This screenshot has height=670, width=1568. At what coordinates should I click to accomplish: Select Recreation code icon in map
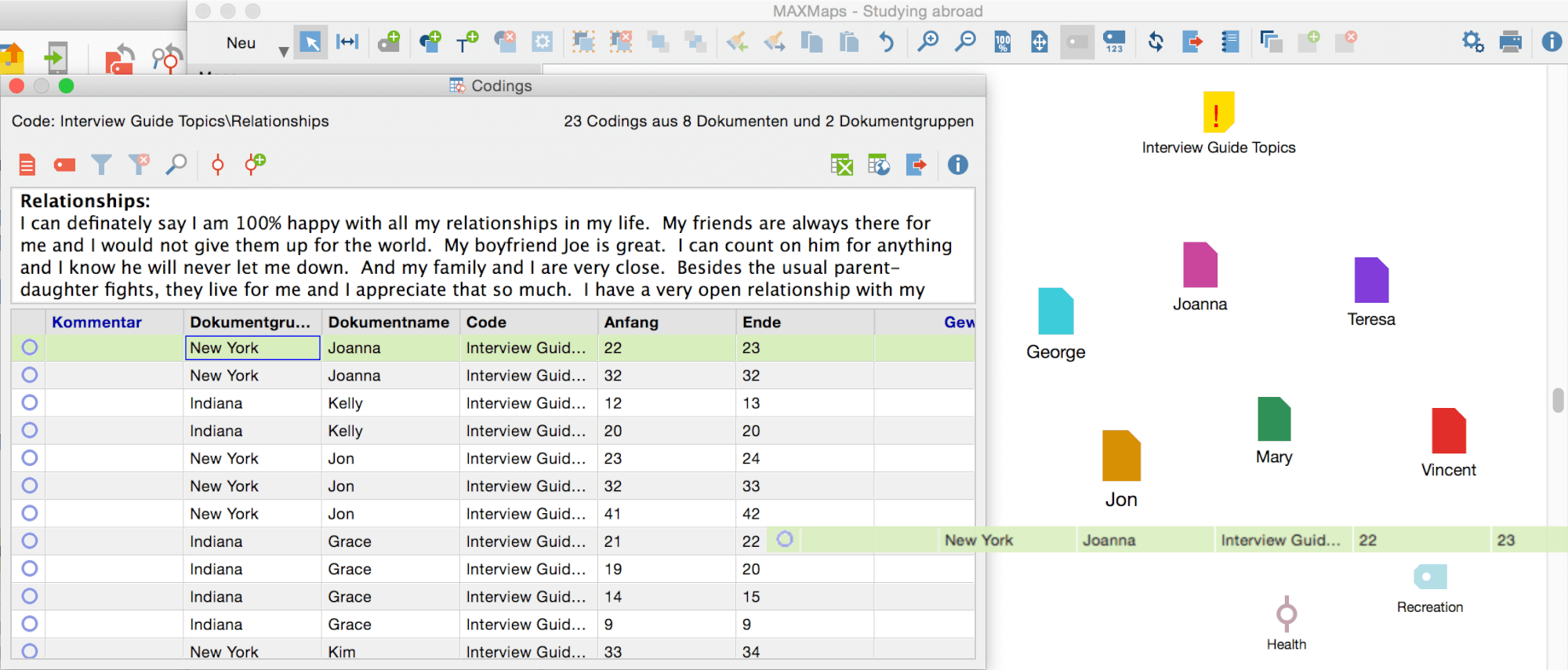(1430, 577)
